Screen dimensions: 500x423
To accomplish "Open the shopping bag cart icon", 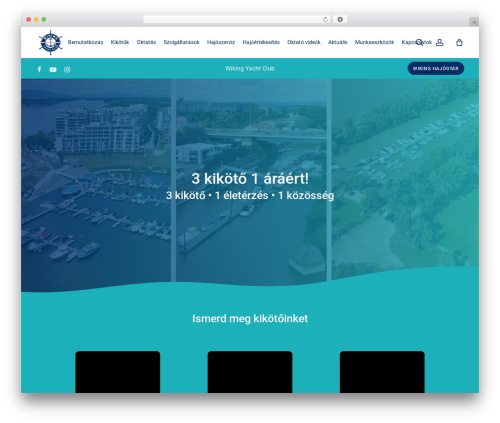I will (x=459, y=42).
